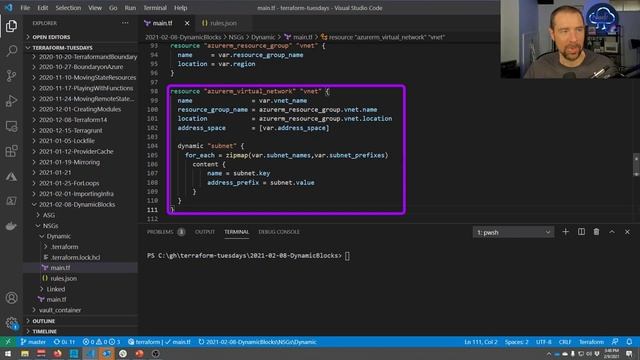The height and width of the screenshot is (360, 640).
Task: Open the Help menu
Action: click(x=180, y=8)
